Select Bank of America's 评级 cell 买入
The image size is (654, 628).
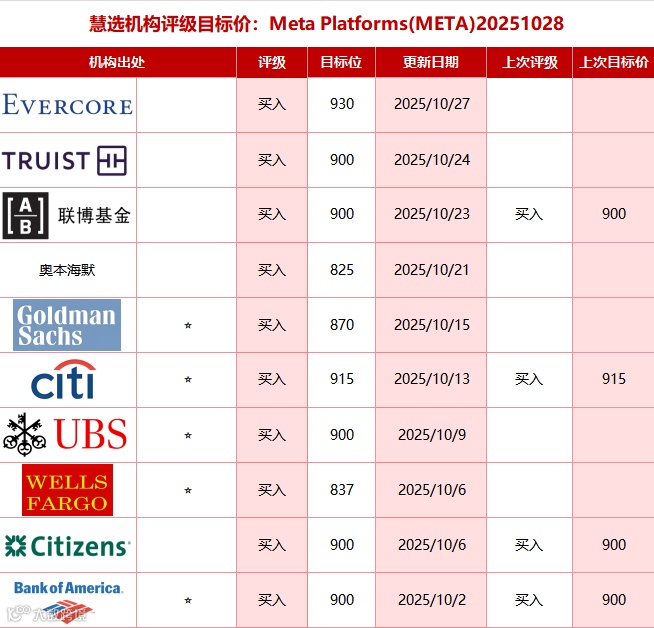(x=272, y=600)
